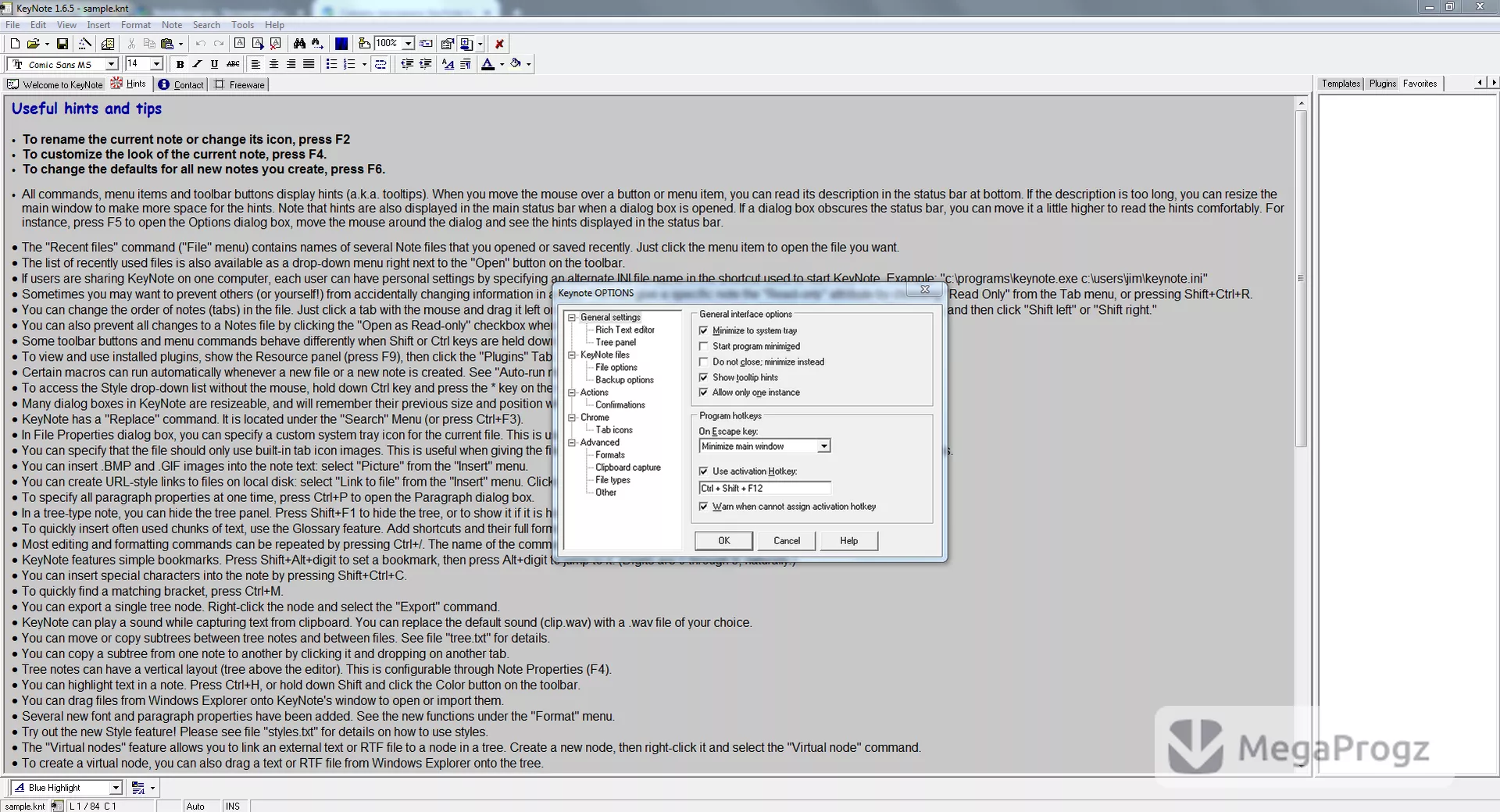The image size is (1500, 812).
Task: Increase paragraph indent
Action: click(x=425, y=64)
